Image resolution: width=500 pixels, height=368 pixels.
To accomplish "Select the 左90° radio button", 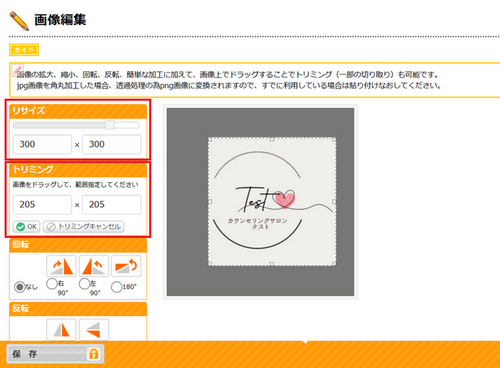I will [x=84, y=284].
